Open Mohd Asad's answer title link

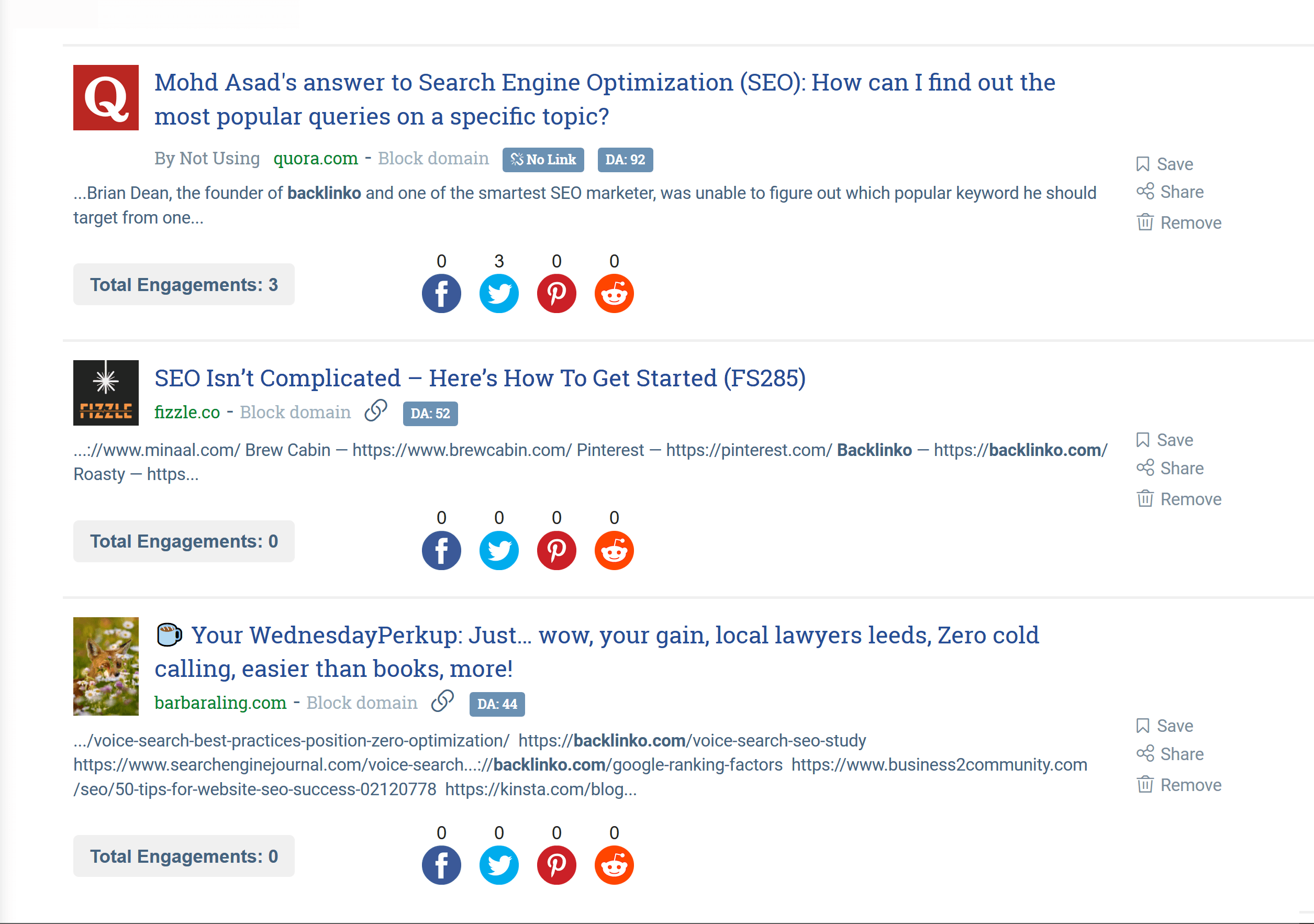(605, 99)
